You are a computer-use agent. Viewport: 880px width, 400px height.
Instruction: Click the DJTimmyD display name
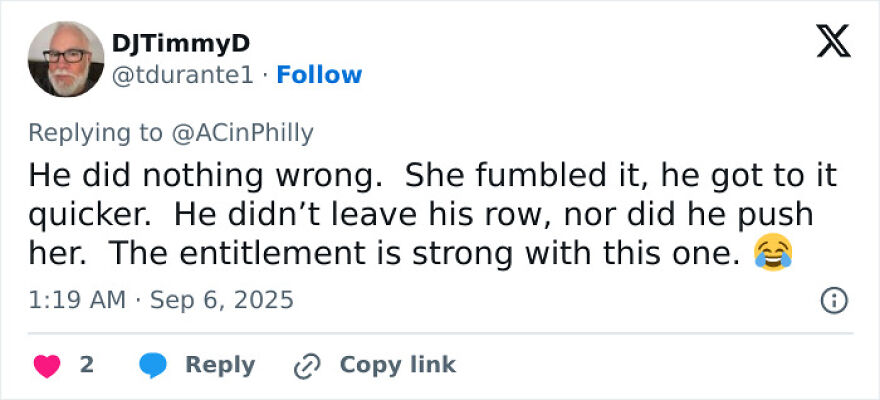tap(180, 43)
